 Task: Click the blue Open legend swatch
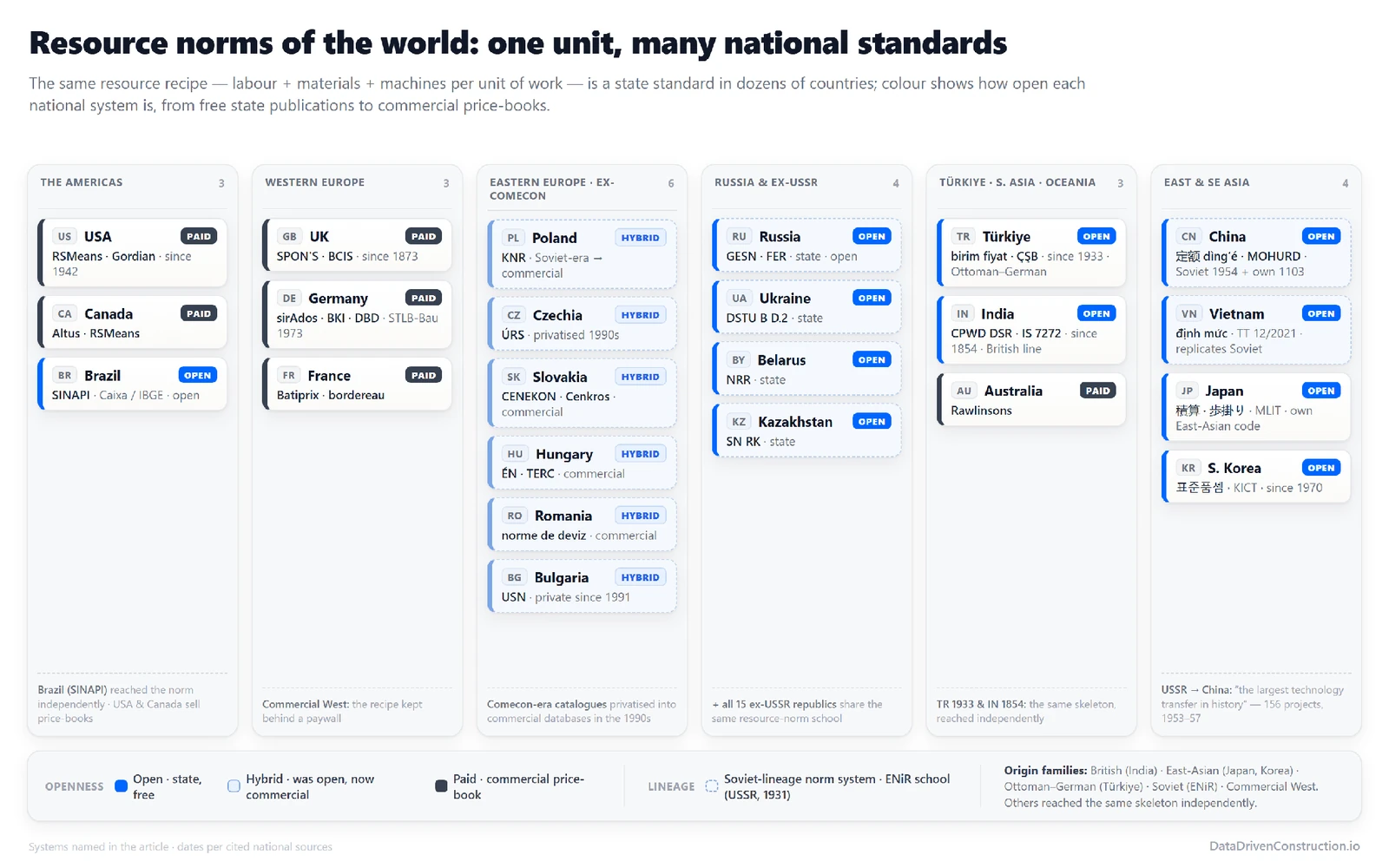(121, 786)
